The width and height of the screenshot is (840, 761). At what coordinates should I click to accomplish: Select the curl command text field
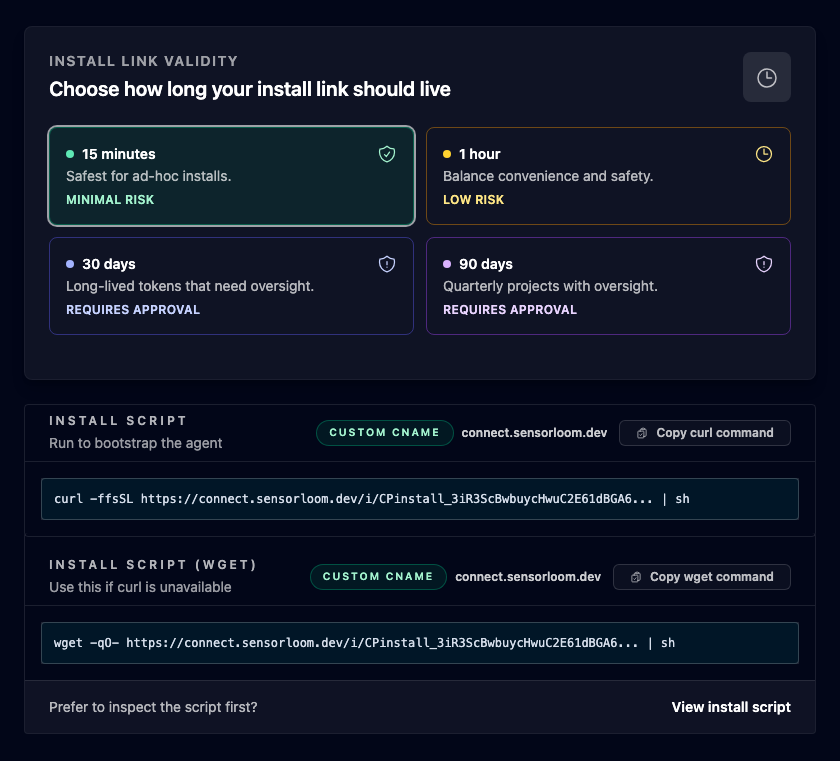(x=420, y=498)
